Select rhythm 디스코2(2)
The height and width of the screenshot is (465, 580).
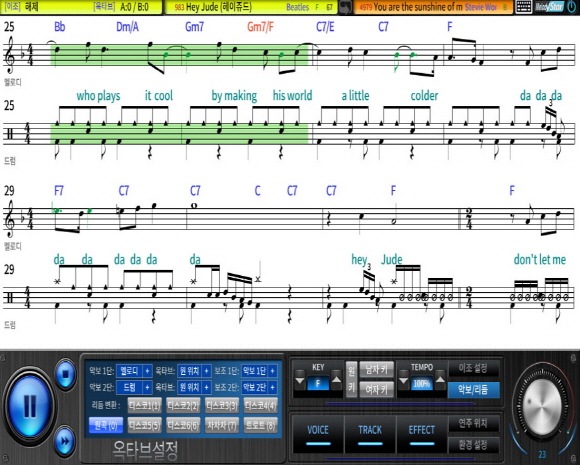(183, 406)
